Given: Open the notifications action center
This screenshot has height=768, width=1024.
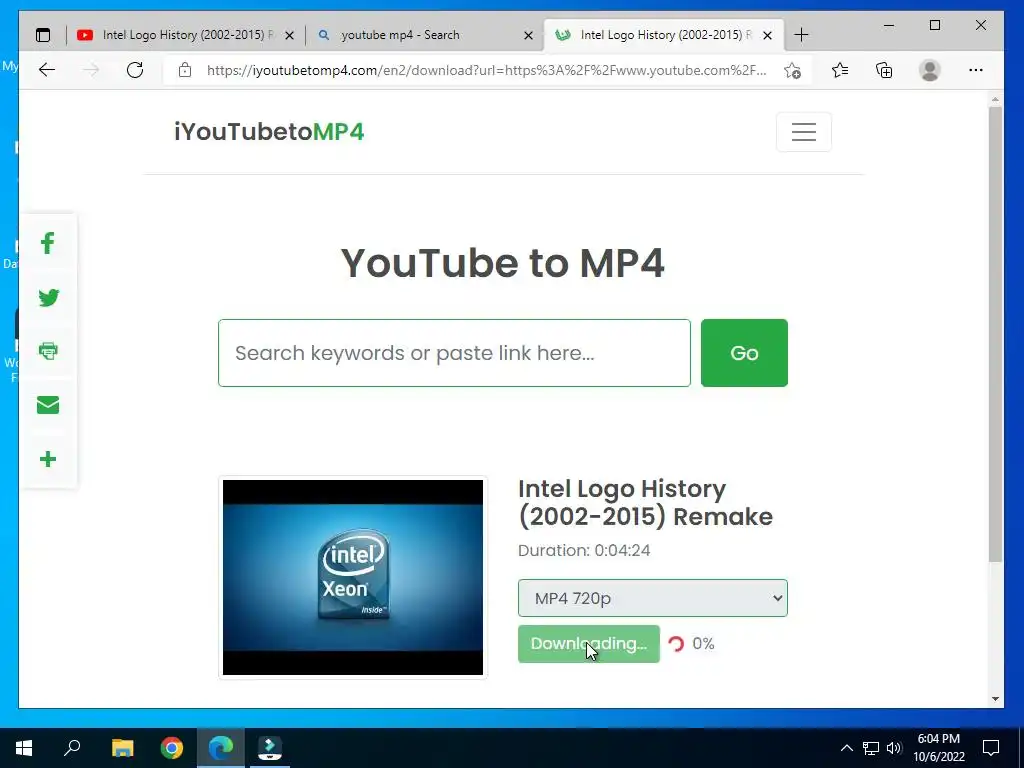Looking at the screenshot, I should 991,748.
